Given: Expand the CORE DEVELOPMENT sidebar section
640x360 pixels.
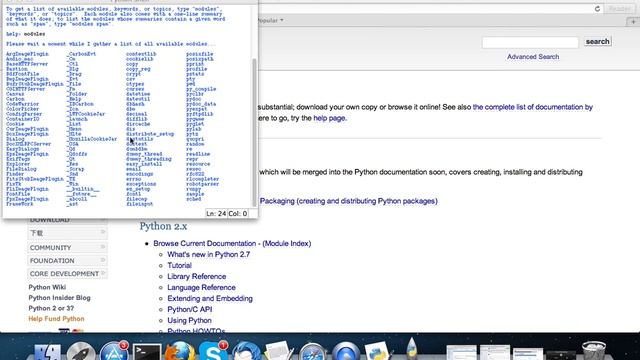Looking at the screenshot, I should [67, 273].
